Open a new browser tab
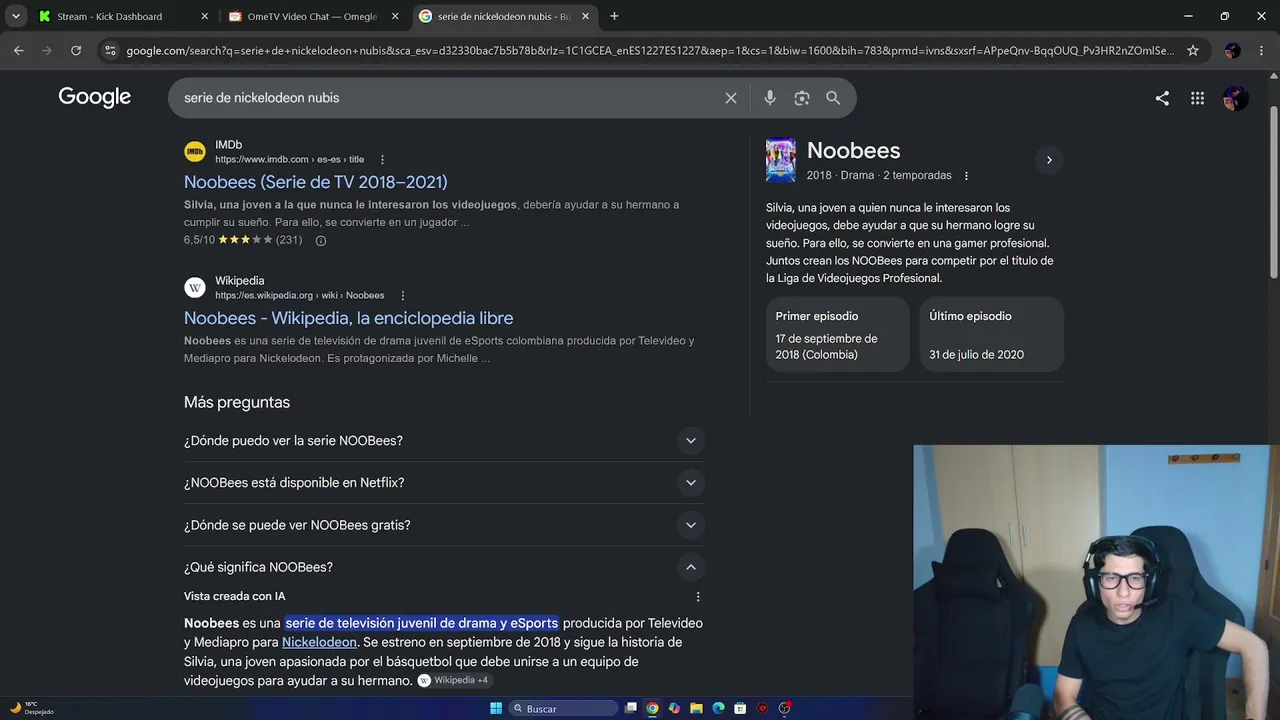The image size is (1280, 720). (x=614, y=16)
